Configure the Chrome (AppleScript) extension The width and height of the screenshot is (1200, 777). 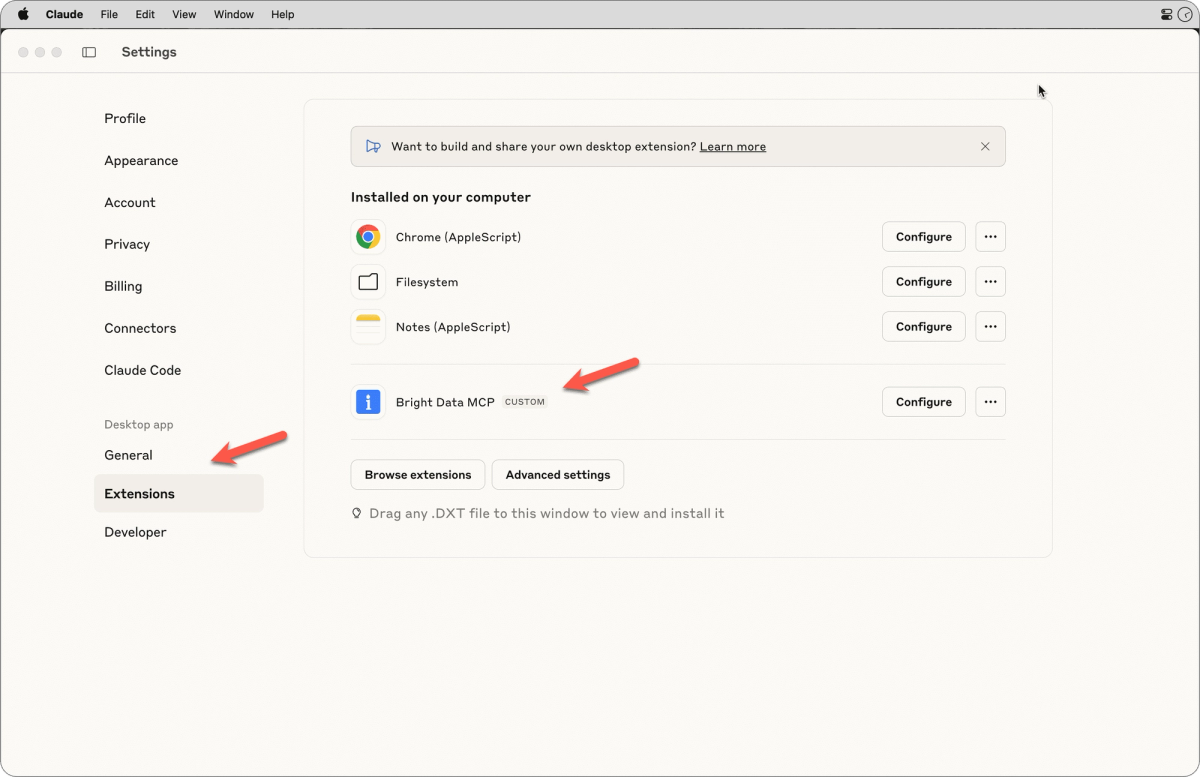click(x=924, y=237)
